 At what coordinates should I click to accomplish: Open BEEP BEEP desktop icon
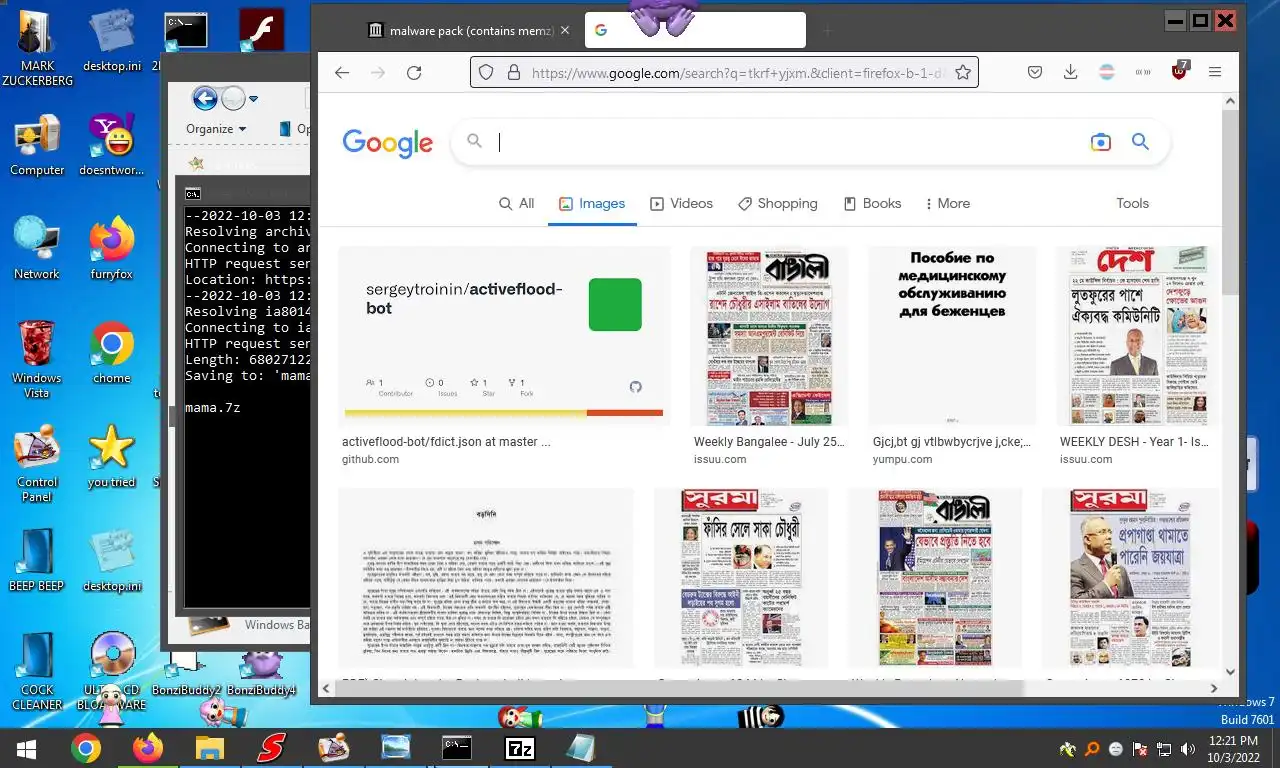coord(37,560)
